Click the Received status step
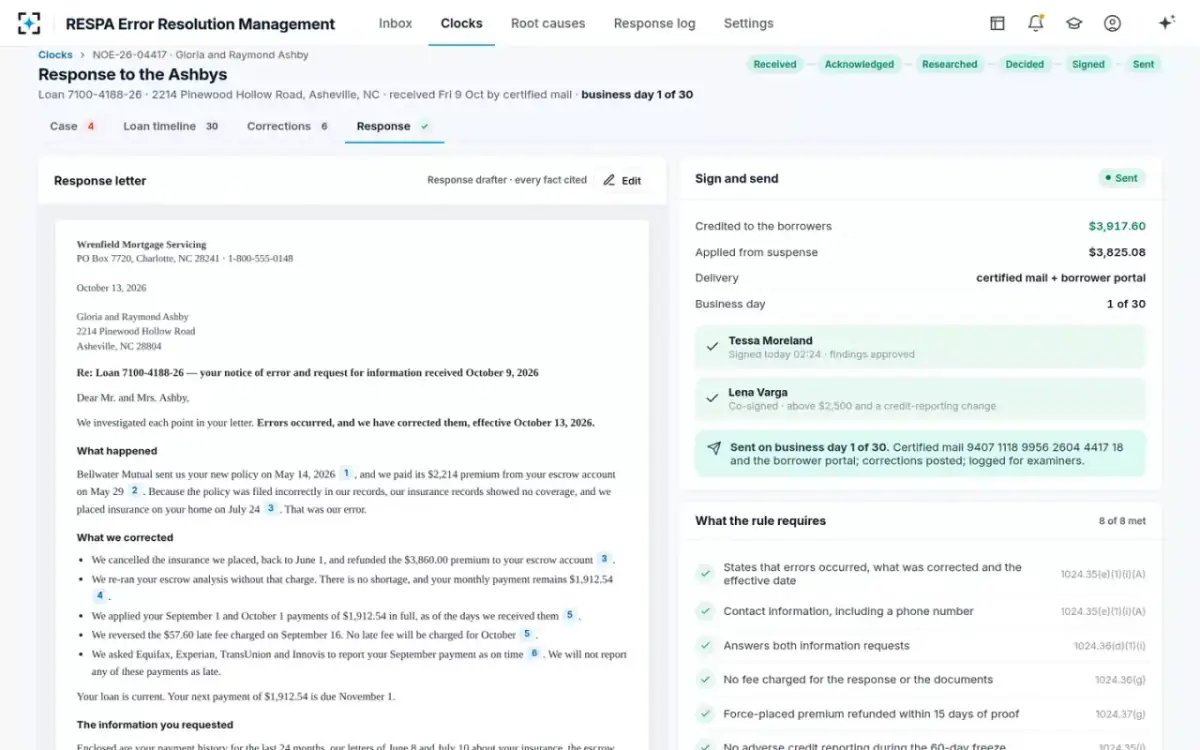Image resolution: width=1200 pixels, height=750 pixels. point(775,64)
